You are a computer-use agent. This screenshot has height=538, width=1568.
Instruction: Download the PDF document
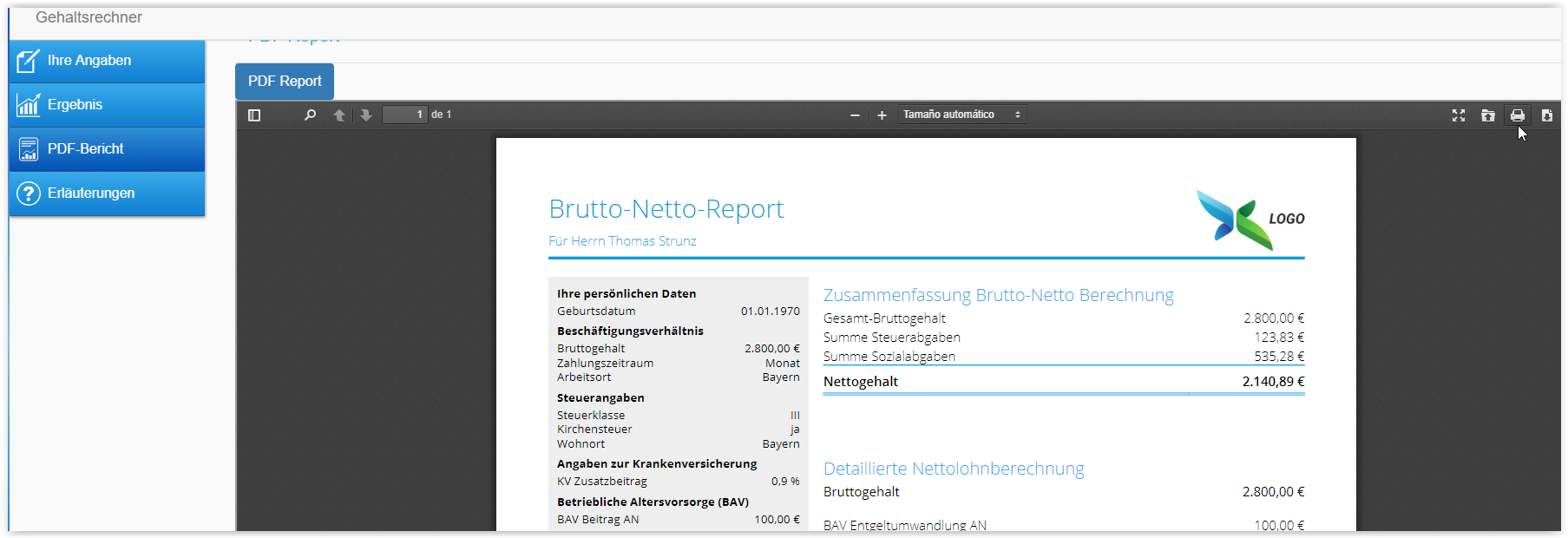click(x=1547, y=115)
